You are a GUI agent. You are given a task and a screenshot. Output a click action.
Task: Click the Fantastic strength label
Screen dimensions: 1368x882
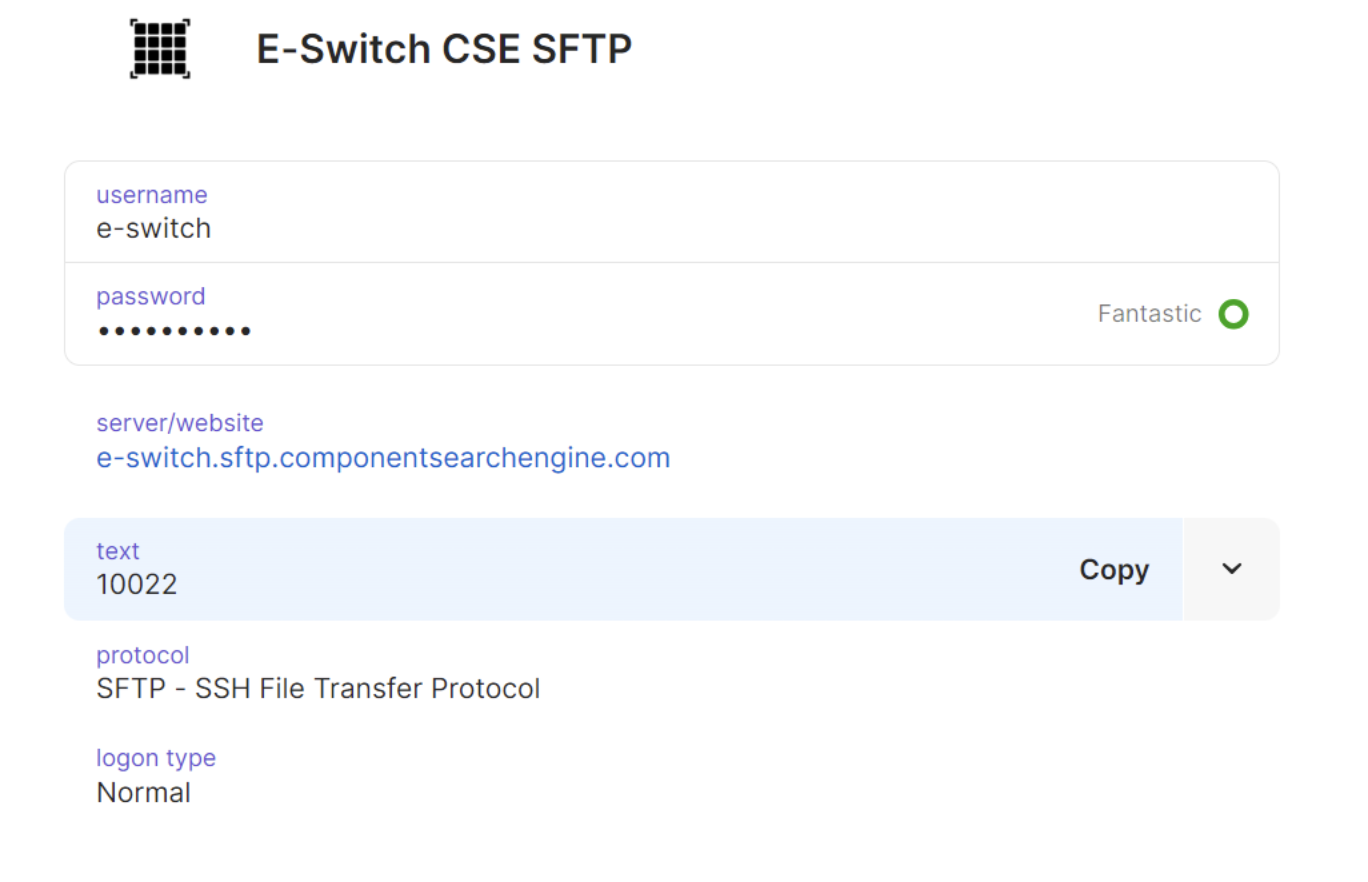click(x=1149, y=314)
